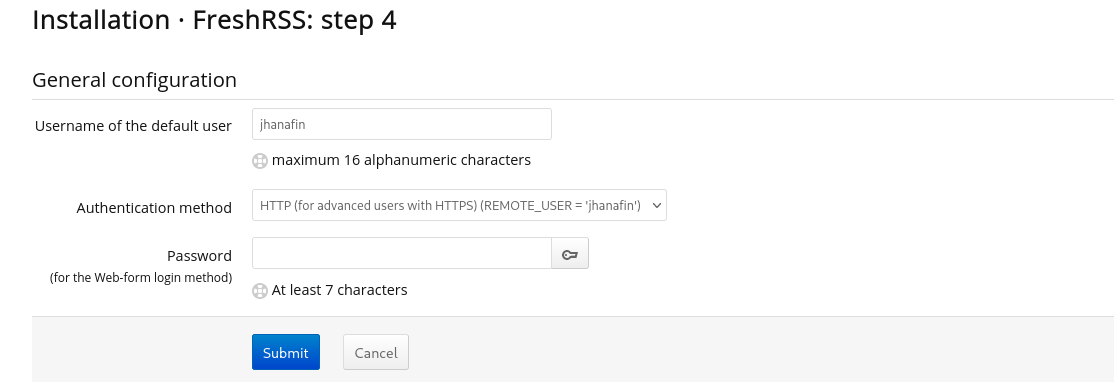Toggle password visibility with the key icon
Viewport: 1114px width, 382px height.
click(570, 253)
